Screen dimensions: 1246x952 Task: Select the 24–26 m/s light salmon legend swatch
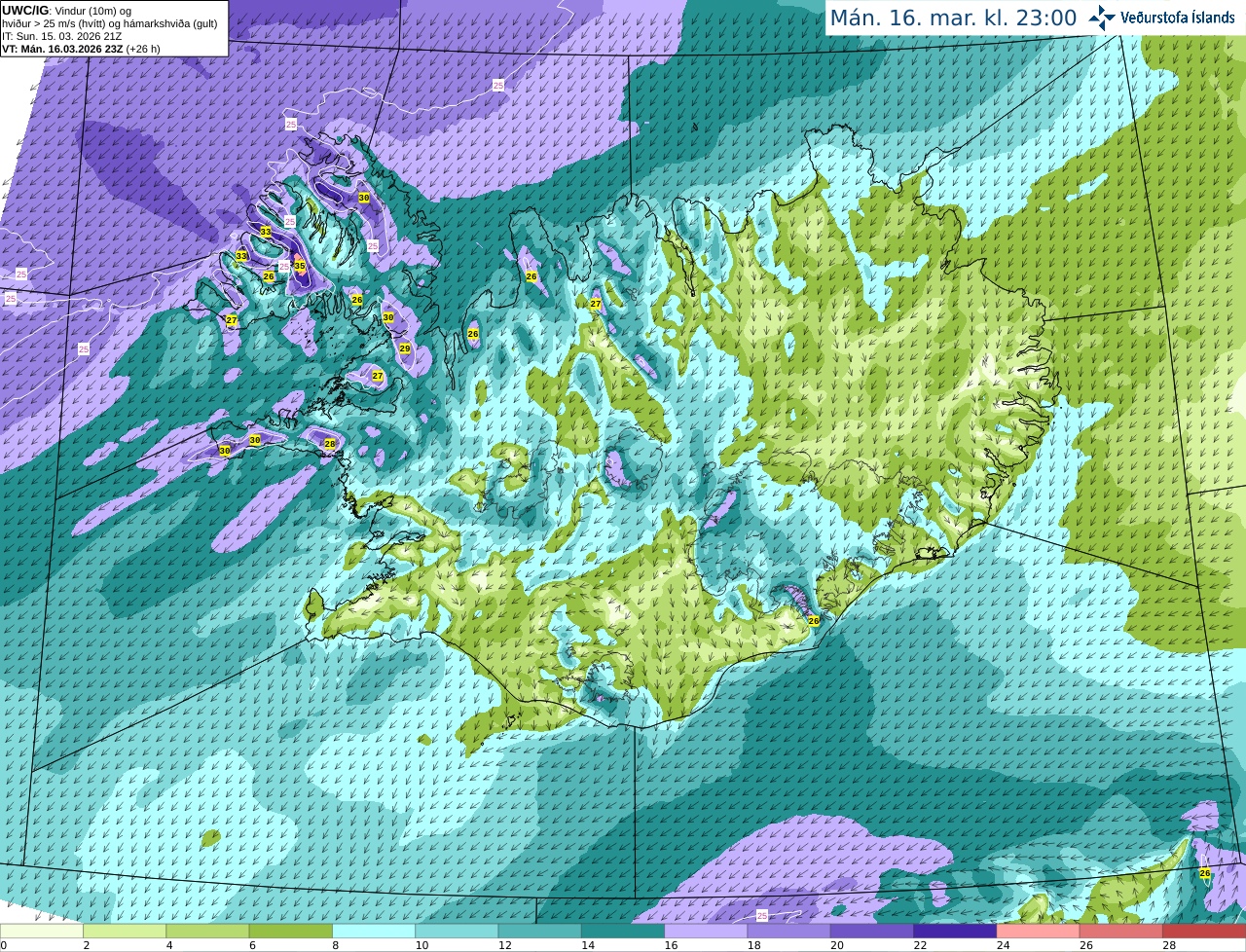[1039, 932]
